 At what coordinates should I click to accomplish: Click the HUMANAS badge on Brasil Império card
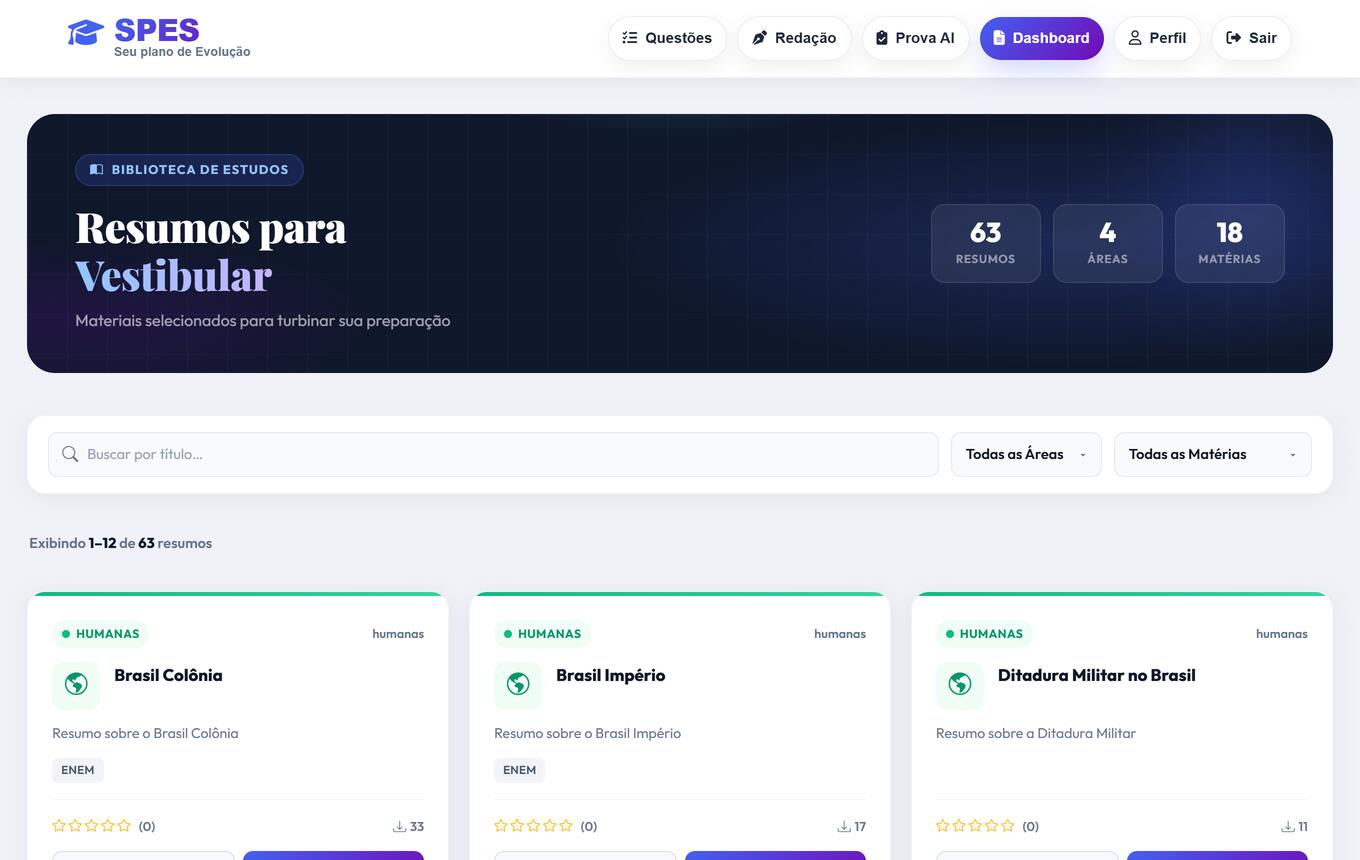[542, 634]
